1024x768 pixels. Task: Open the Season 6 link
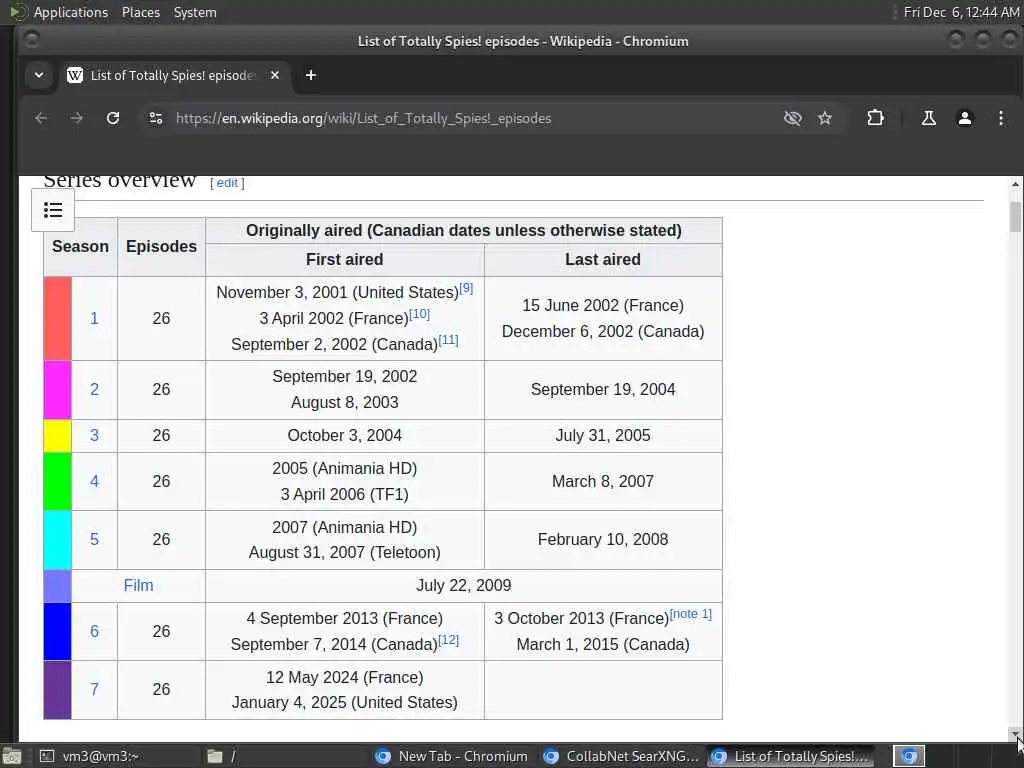coord(94,631)
